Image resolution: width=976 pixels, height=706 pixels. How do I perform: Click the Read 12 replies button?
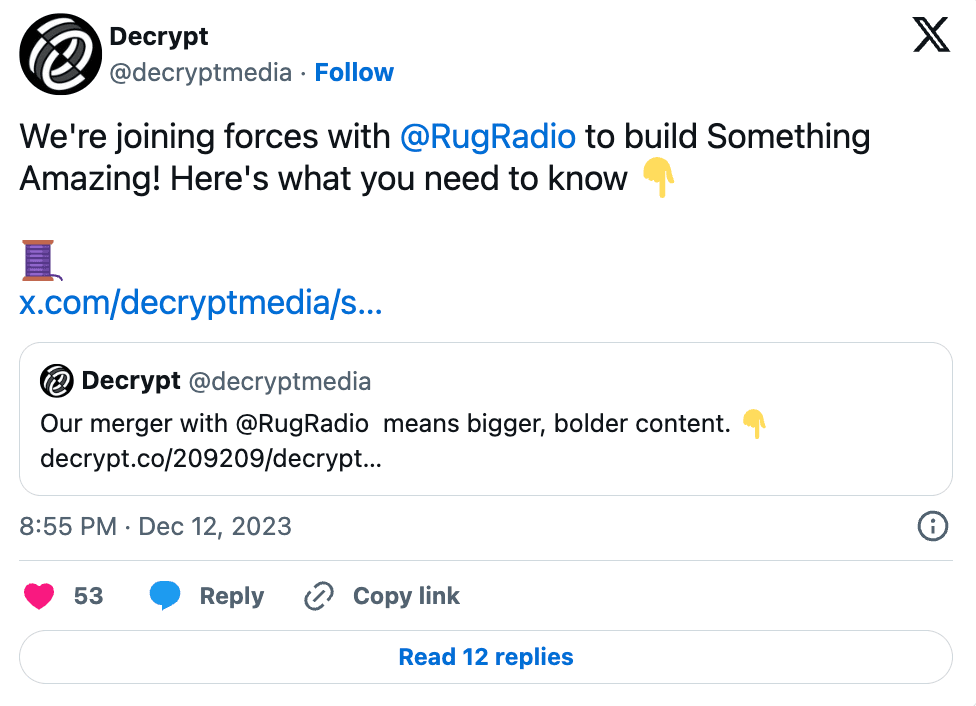pyautogui.click(x=486, y=657)
